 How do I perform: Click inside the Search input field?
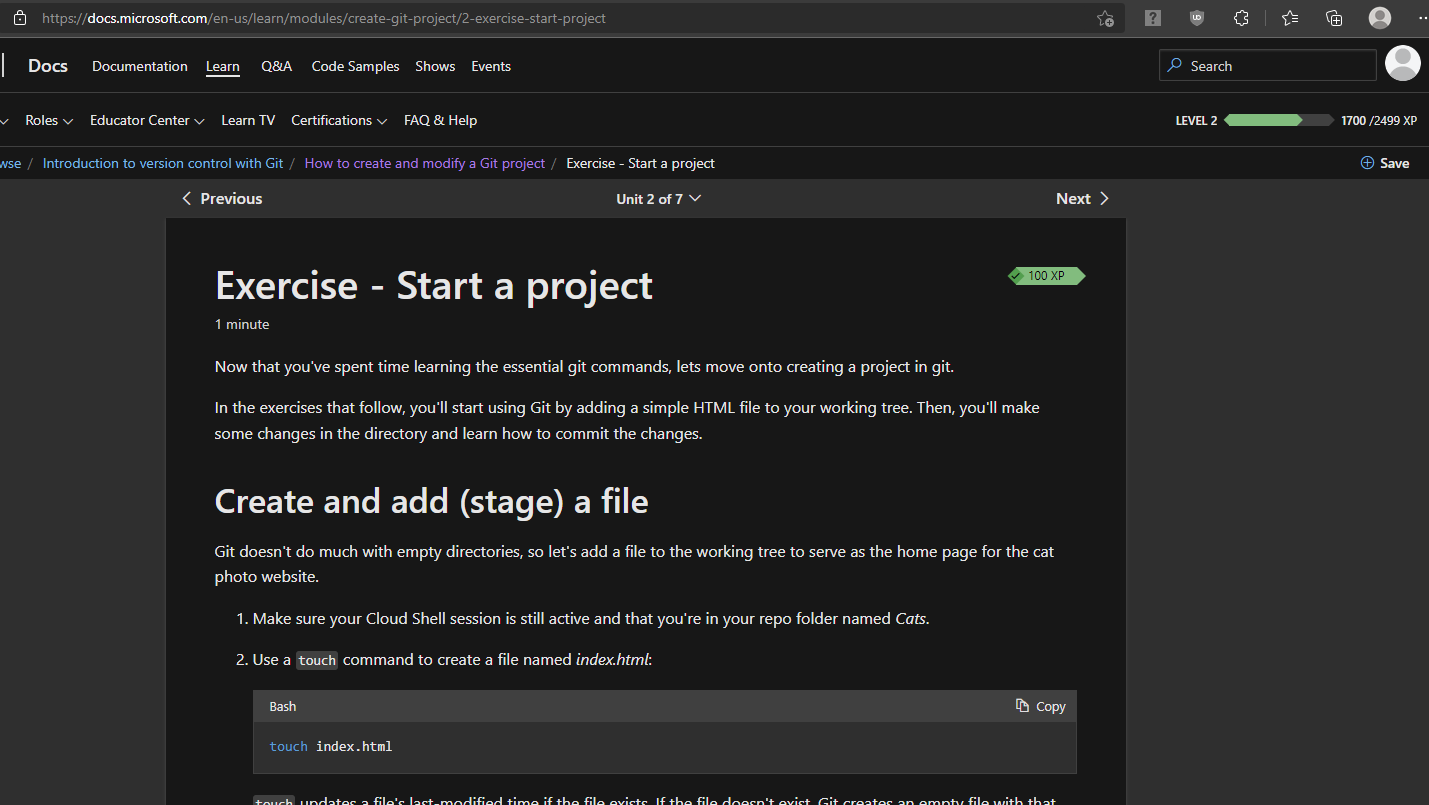[x=1267, y=64]
